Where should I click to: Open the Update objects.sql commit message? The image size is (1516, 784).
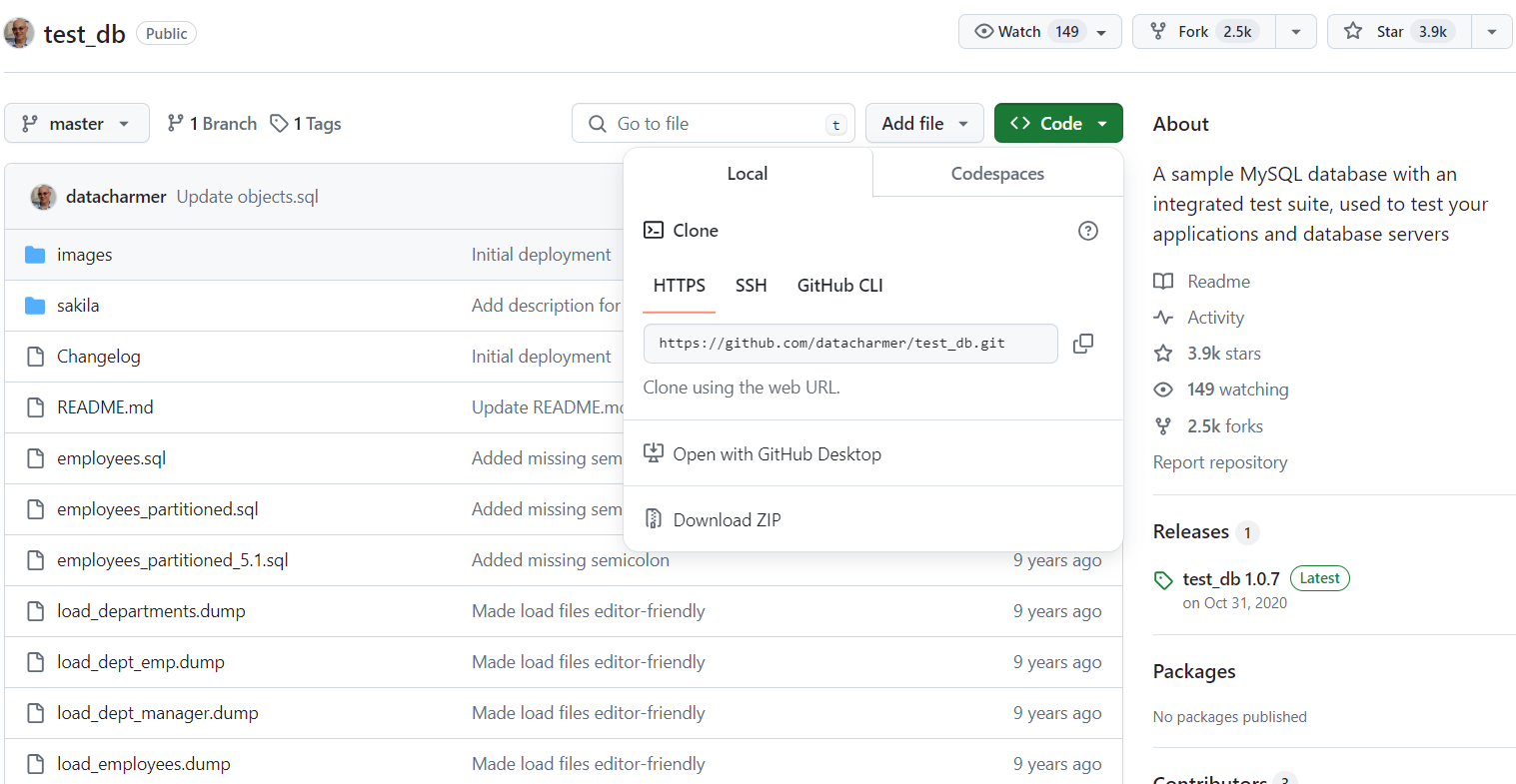pyautogui.click(x=248, y=197)
